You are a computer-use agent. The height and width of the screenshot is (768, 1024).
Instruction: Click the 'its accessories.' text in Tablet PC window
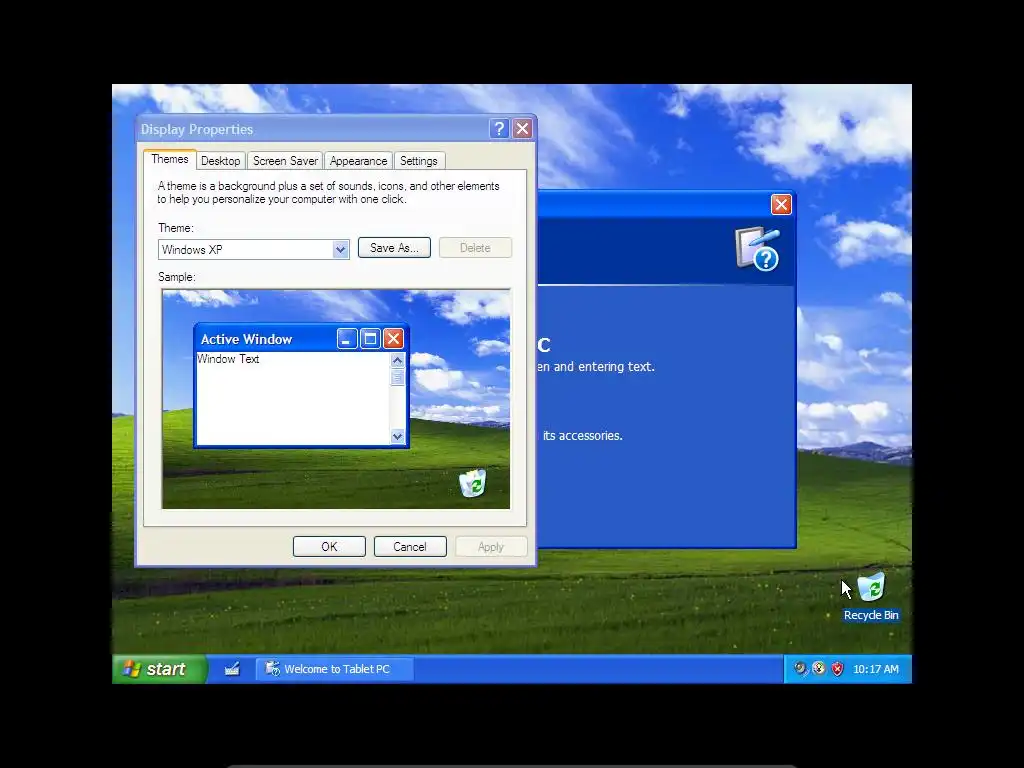[x=583, y=436]
